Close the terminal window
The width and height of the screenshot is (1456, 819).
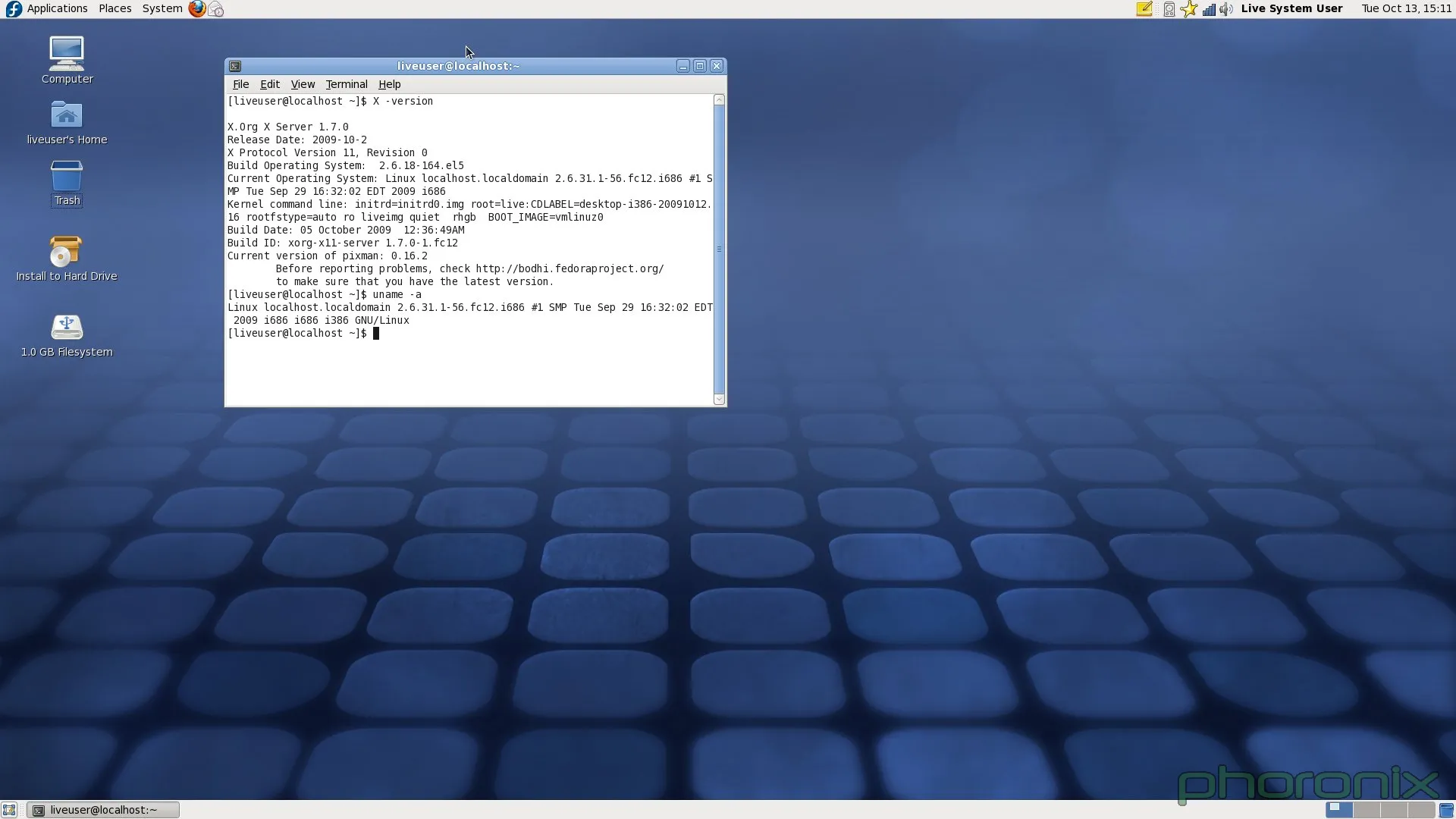(x=717, y=66)
